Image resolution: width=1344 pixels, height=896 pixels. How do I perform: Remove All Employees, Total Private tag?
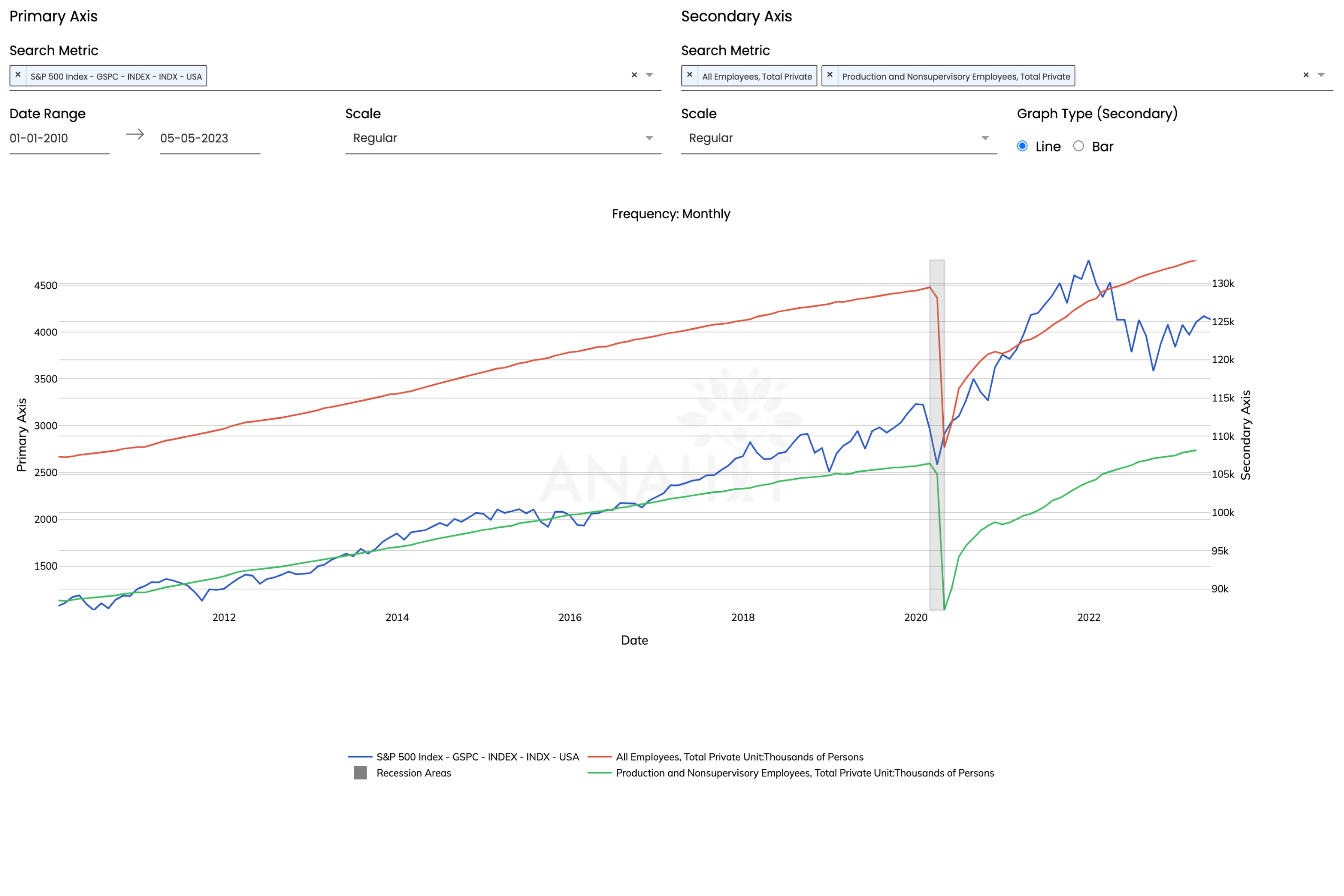[x=690, y=75]
